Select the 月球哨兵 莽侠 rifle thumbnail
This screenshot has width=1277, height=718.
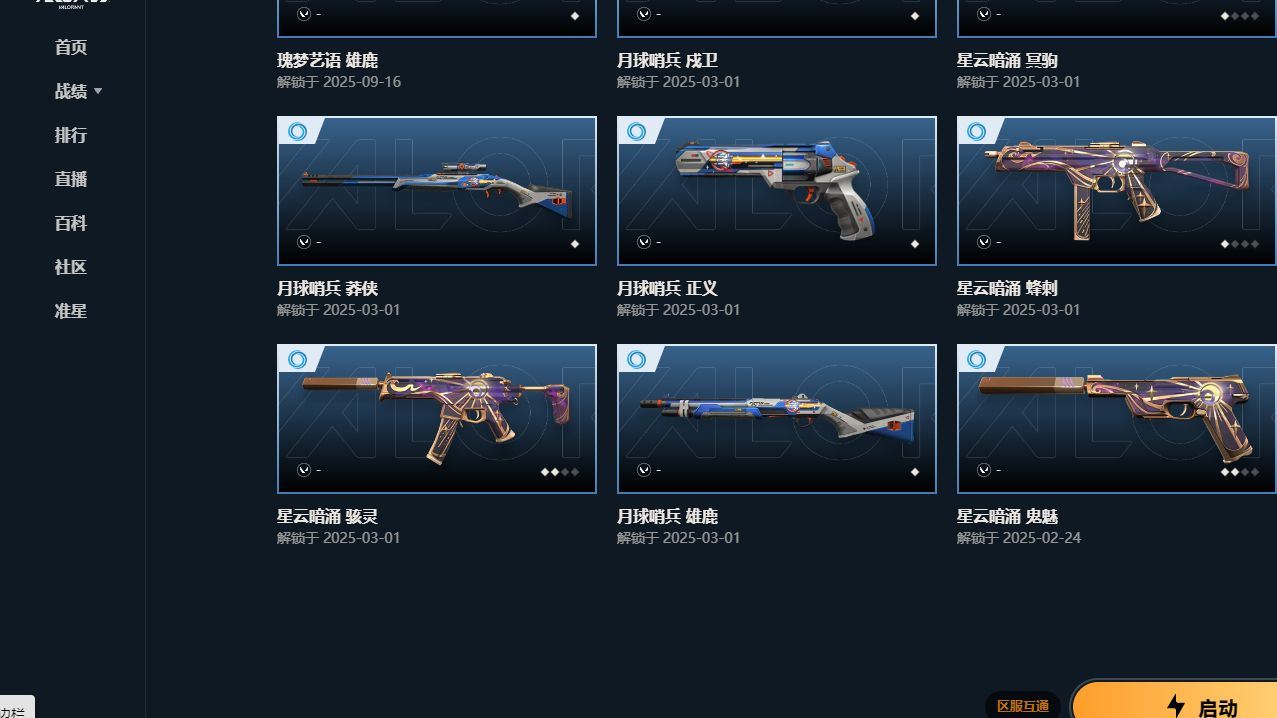(437, 191)
